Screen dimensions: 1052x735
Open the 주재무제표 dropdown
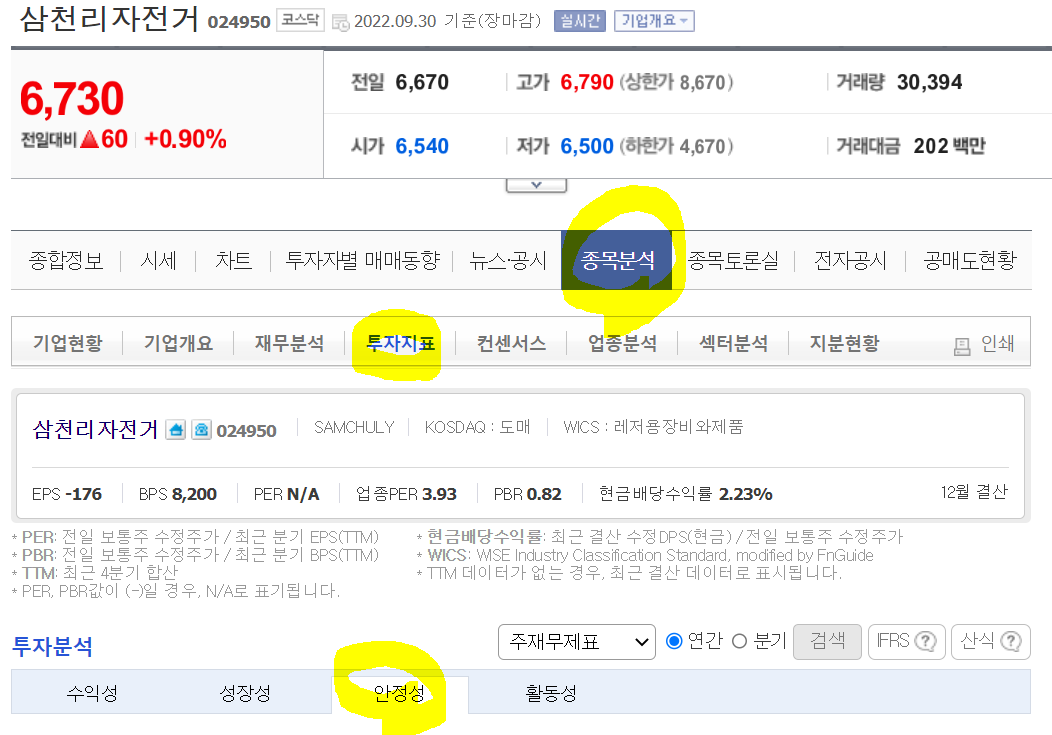coord(577,642)
